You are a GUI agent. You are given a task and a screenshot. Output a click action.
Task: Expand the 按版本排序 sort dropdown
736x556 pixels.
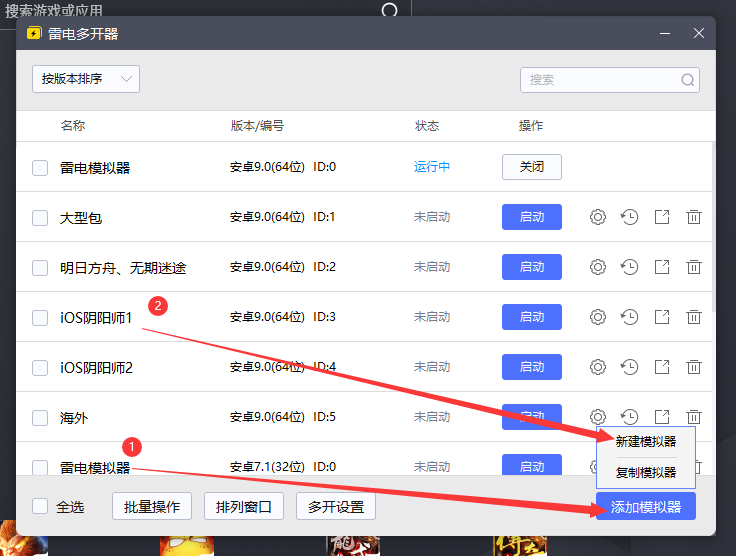[85, 79]
